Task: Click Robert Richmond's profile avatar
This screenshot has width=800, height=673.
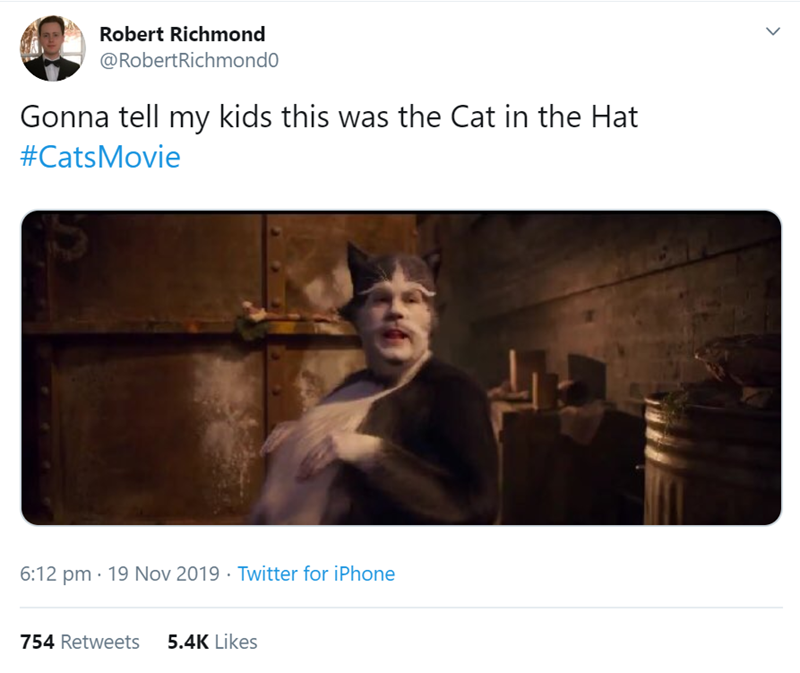Action: (53, 48)
